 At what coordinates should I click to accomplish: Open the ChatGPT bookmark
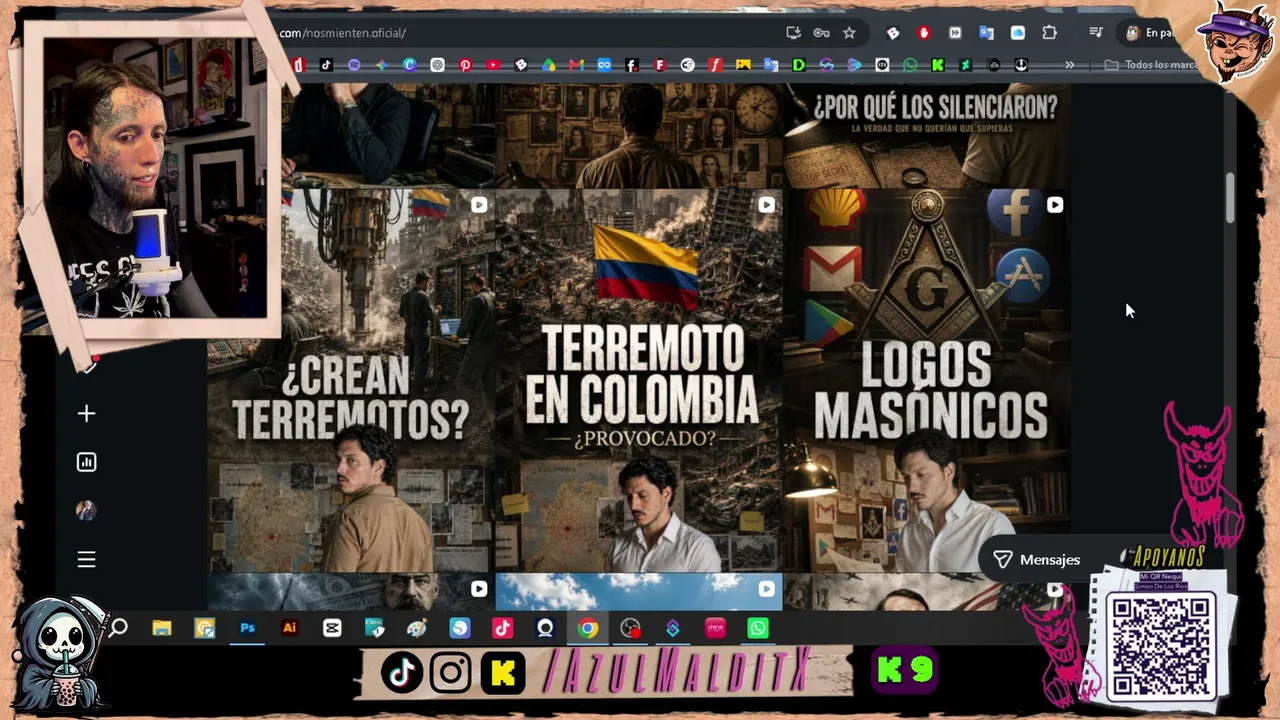click(437, 65)
